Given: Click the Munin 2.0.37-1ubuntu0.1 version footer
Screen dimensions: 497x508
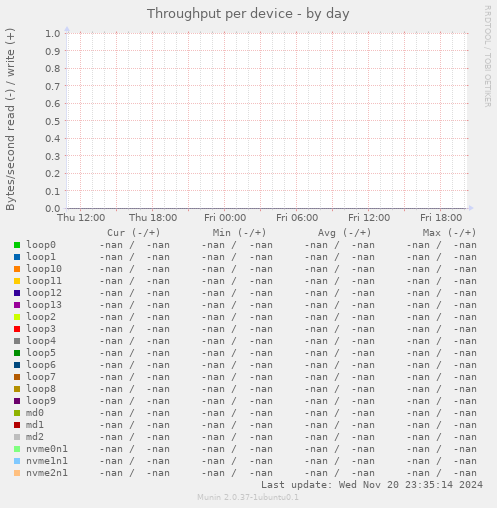Looking at the screenshot, I should (x=248, y=497).
